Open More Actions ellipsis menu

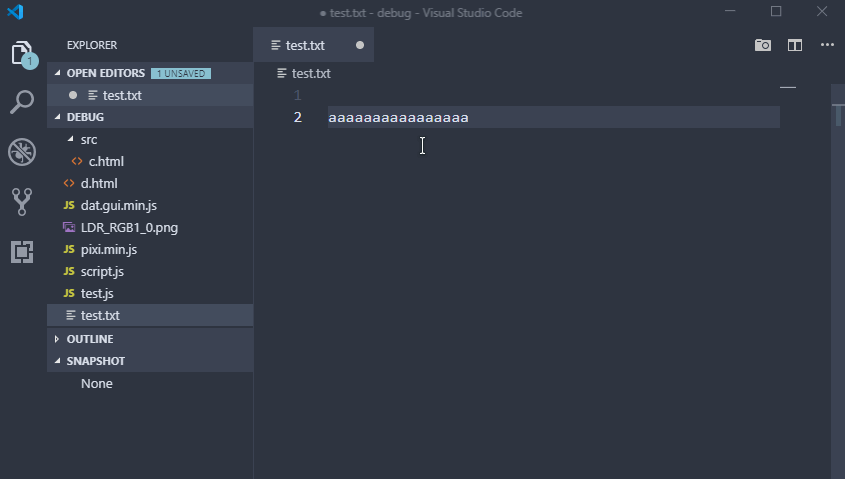pos(827,45)
